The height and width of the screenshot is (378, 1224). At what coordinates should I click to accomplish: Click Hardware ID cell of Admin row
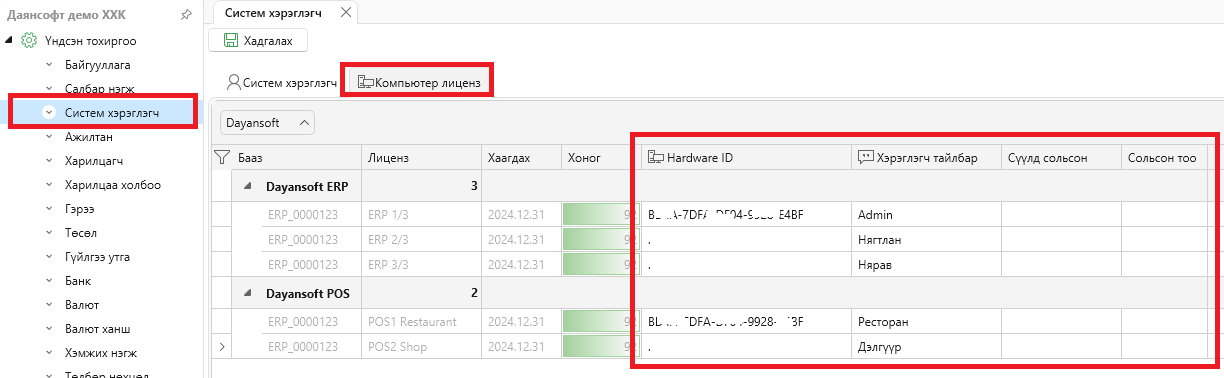pos(747,214)
